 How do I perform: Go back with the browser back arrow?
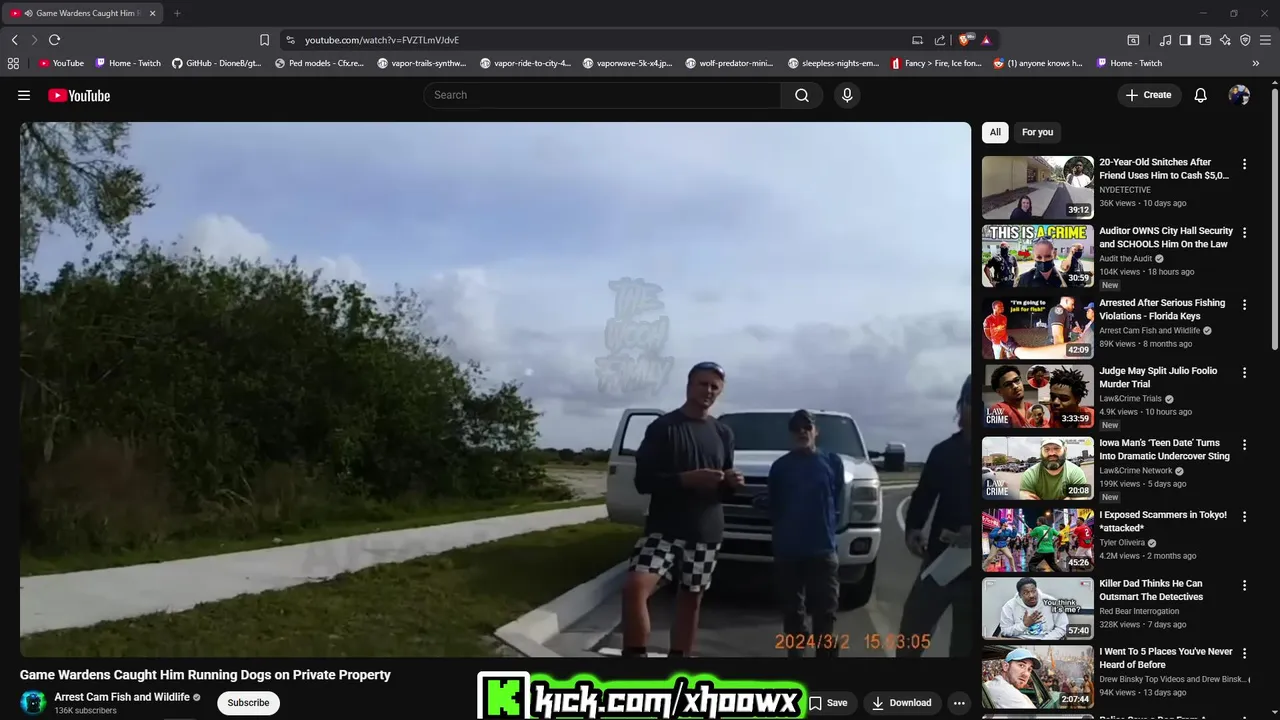[15, 40]
